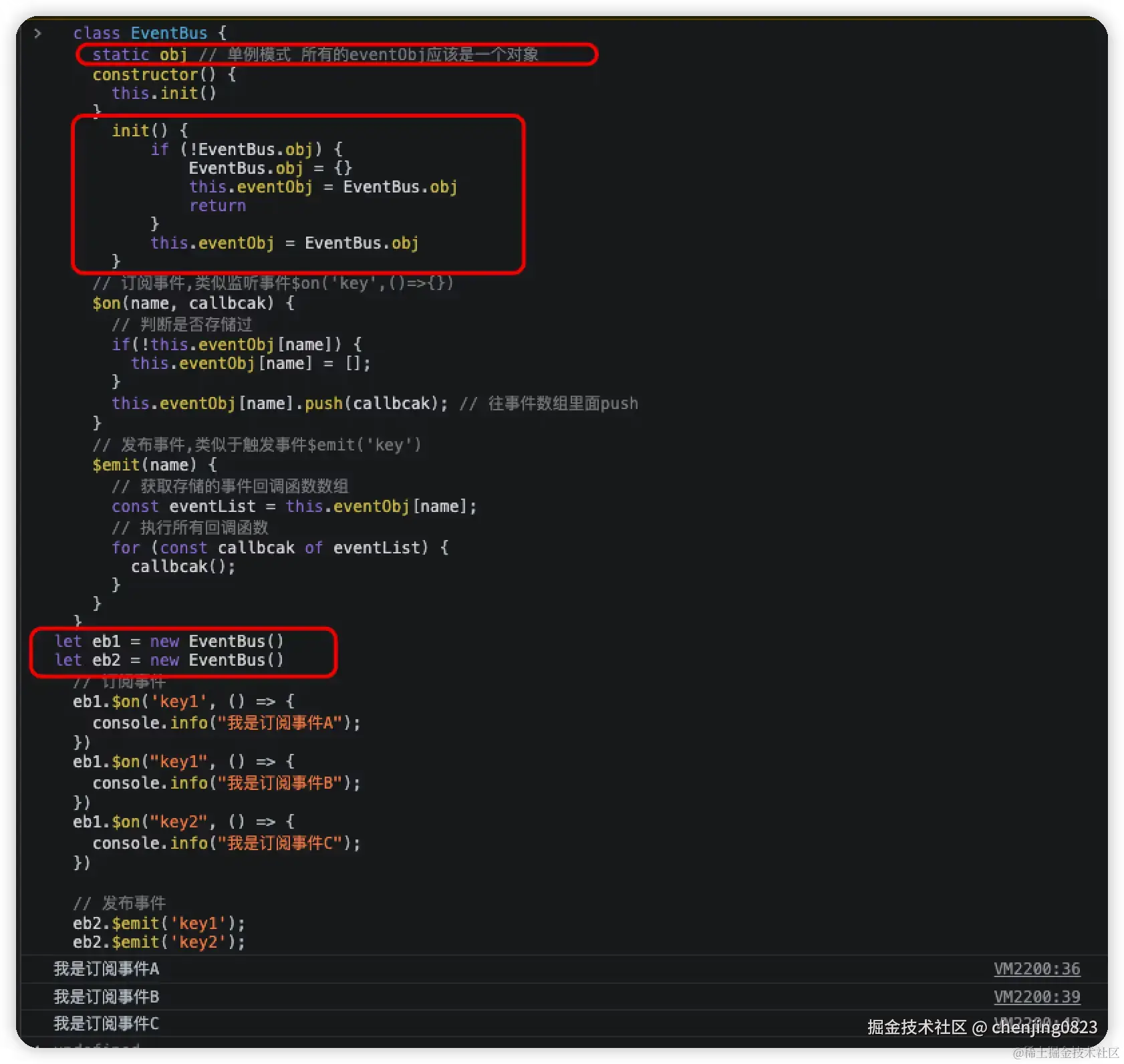Click the '$emit(name) {' method line

[154, 464]
